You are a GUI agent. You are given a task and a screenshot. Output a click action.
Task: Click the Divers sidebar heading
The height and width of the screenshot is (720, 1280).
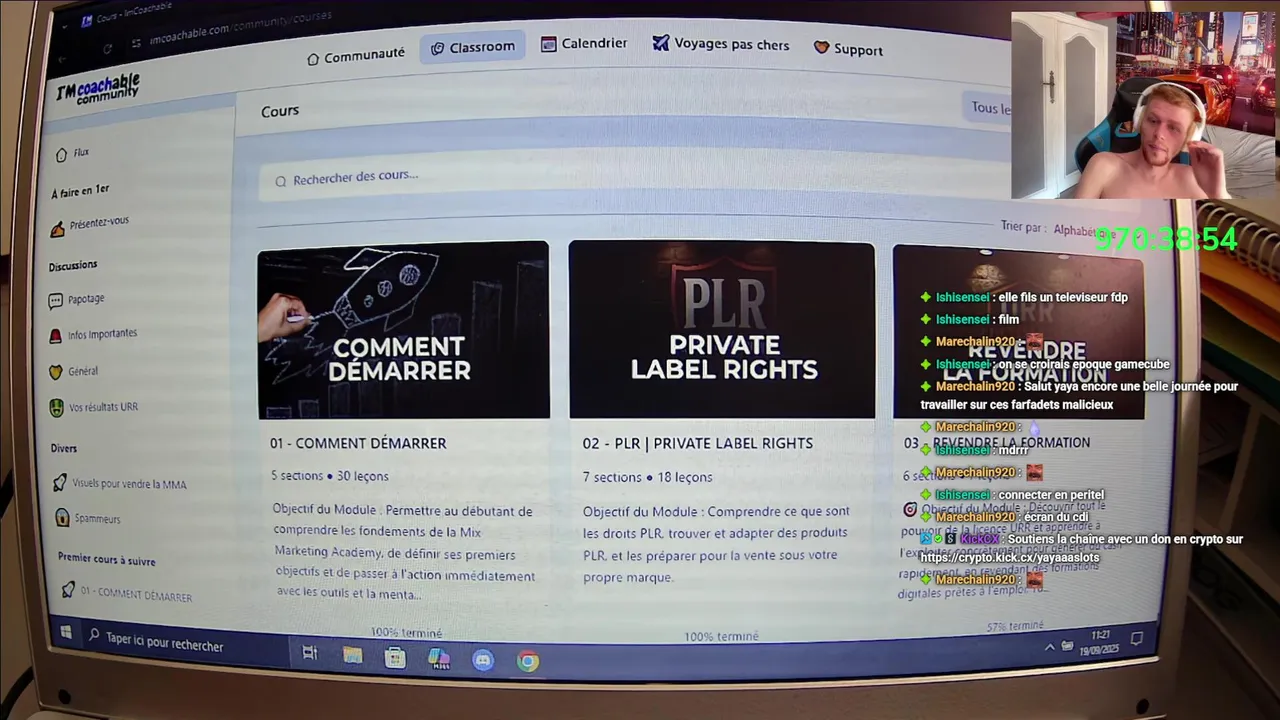click(64, 448)
